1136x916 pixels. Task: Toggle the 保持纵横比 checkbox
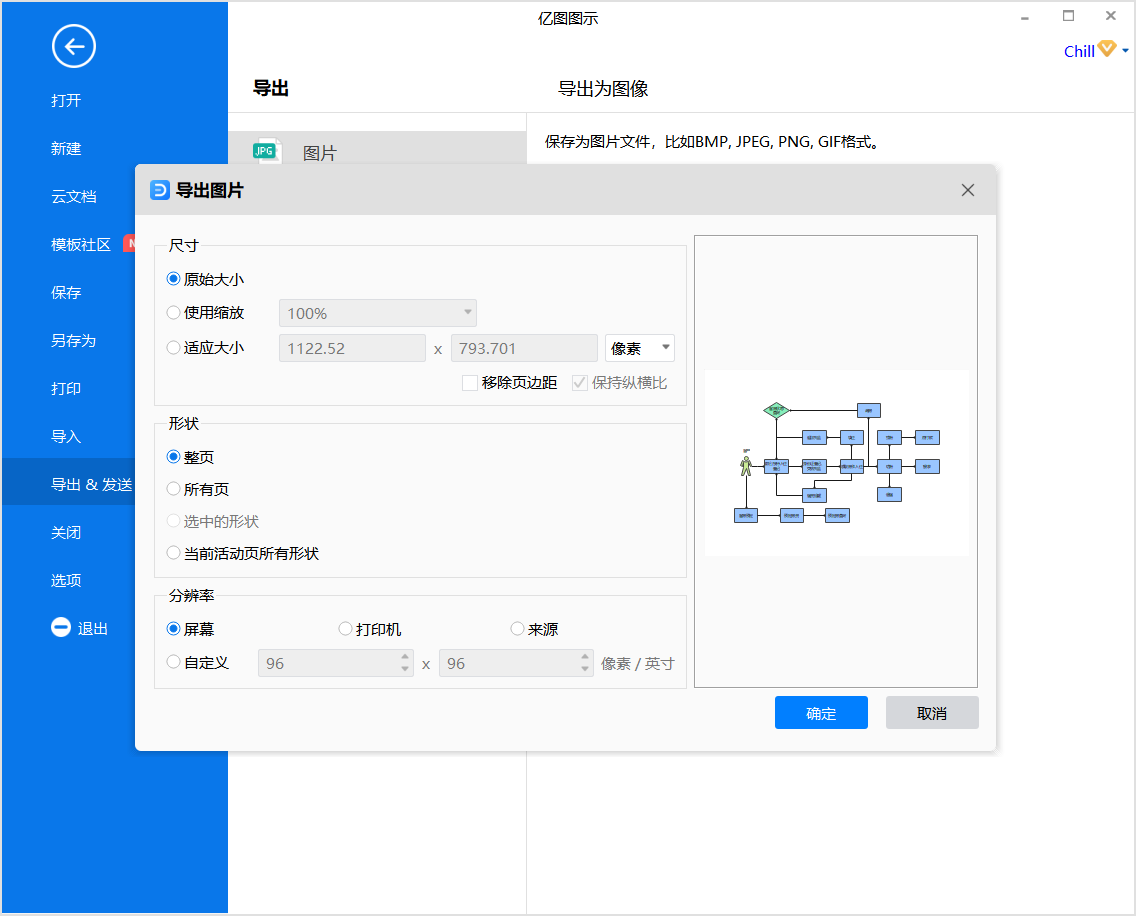(x=580, y=383)
